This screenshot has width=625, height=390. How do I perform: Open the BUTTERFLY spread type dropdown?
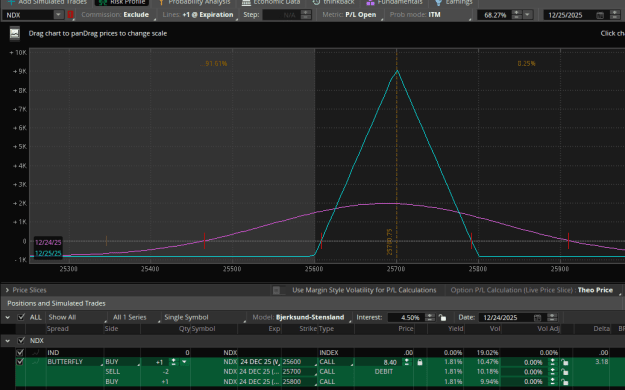[74, 362]
